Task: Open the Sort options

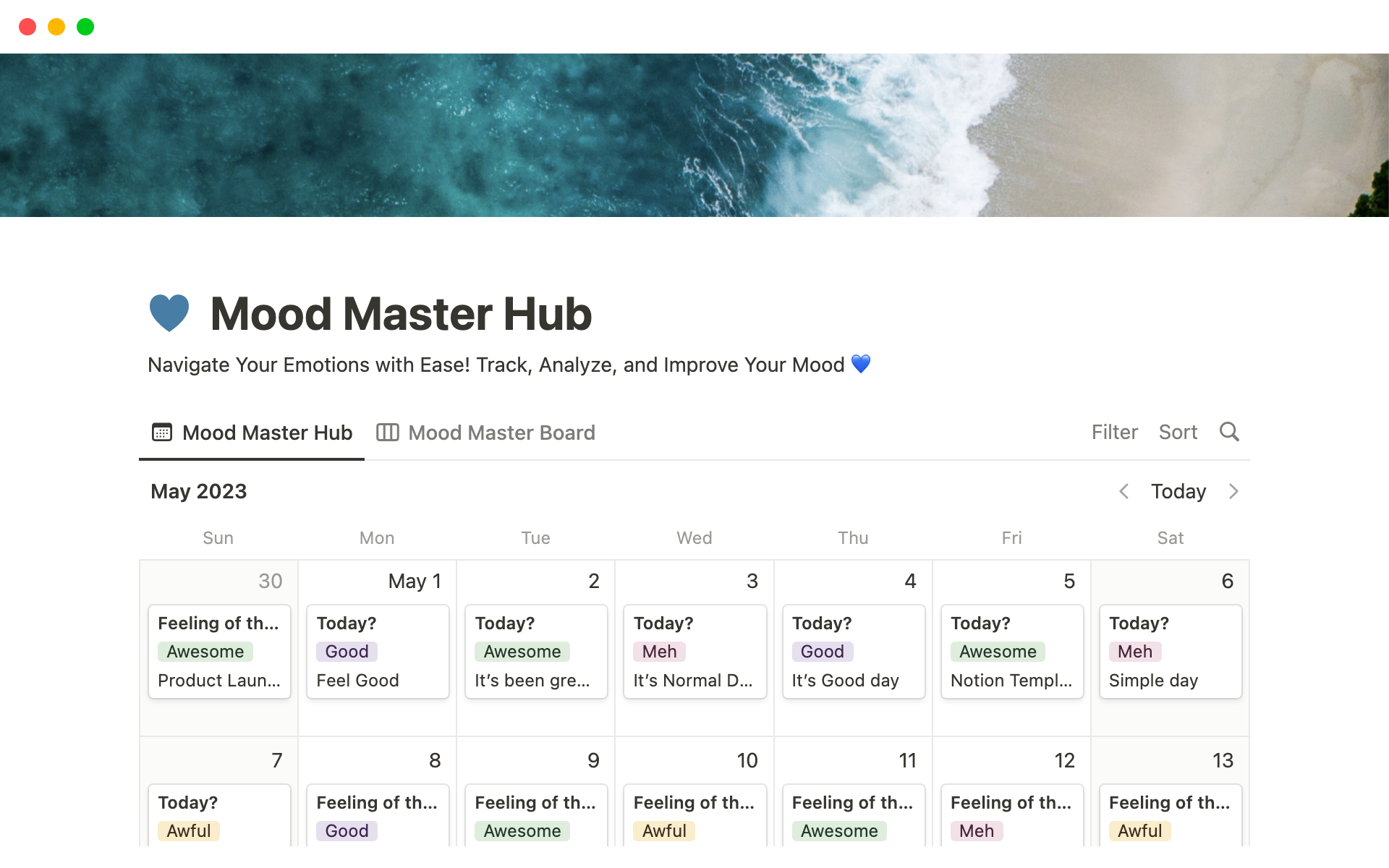Action: coord(1178,432)
